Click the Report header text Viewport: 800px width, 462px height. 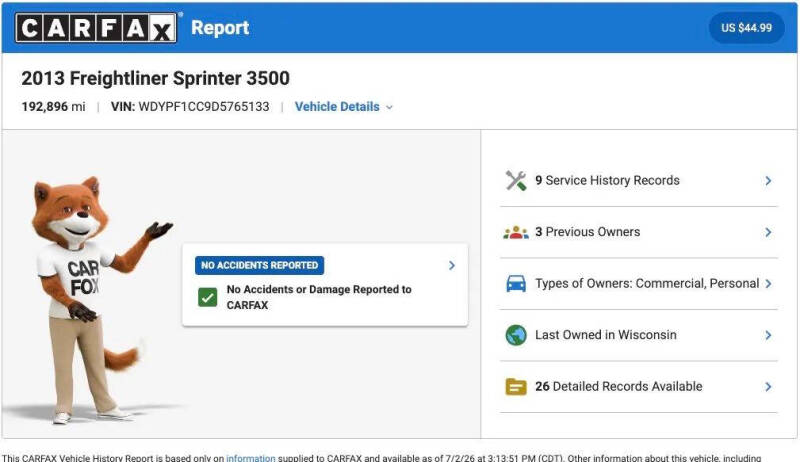[x=220, y=28]
